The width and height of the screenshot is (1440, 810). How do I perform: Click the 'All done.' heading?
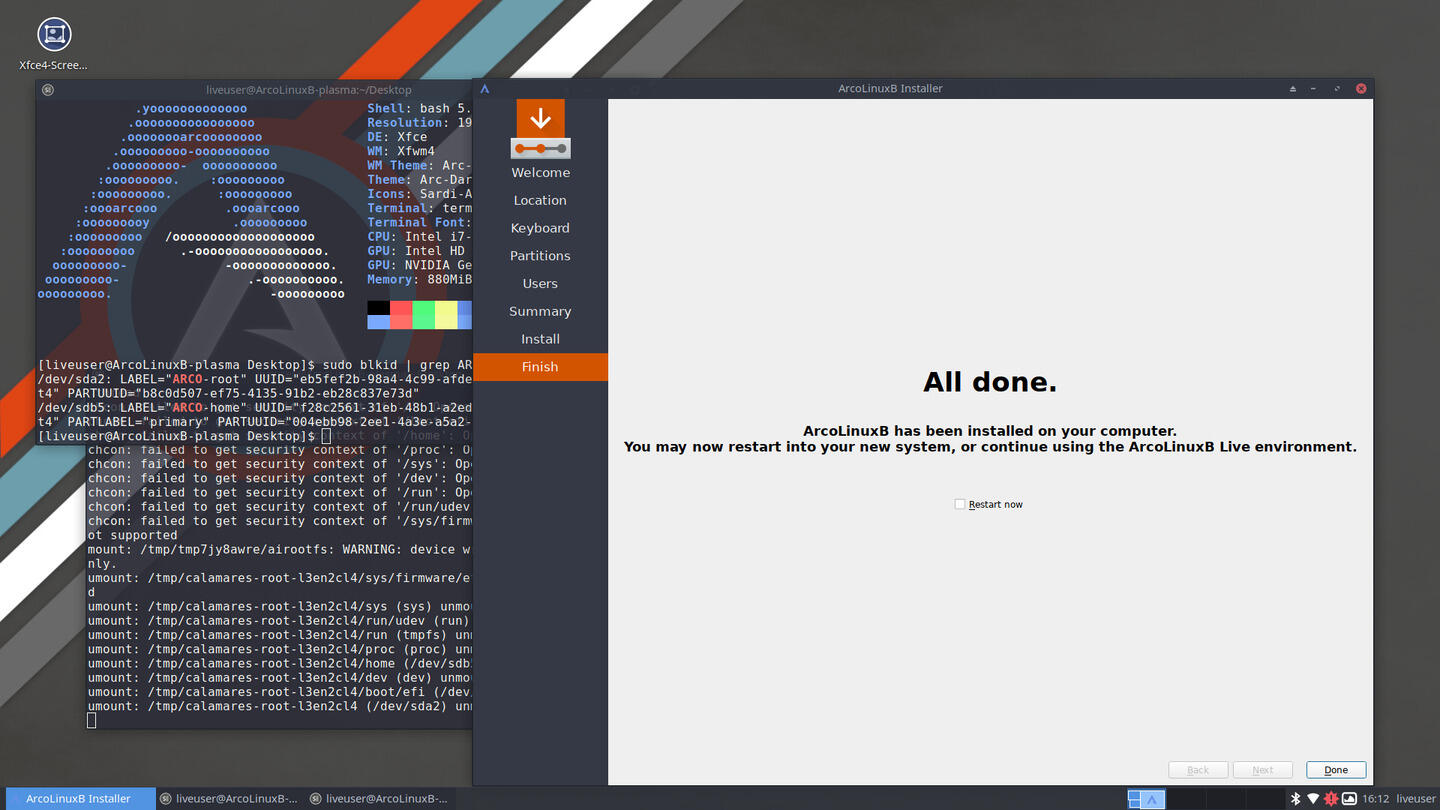click(x=990, y=382)
